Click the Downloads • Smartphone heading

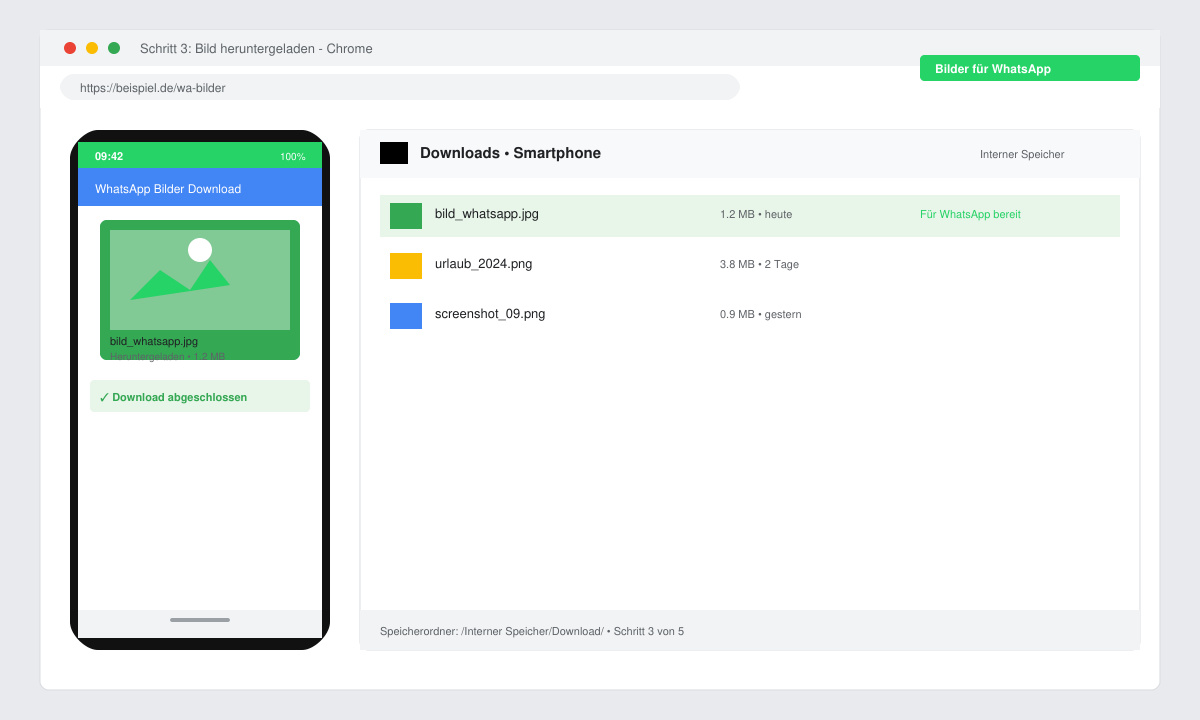pyautogui.click(x=510, y=153)
